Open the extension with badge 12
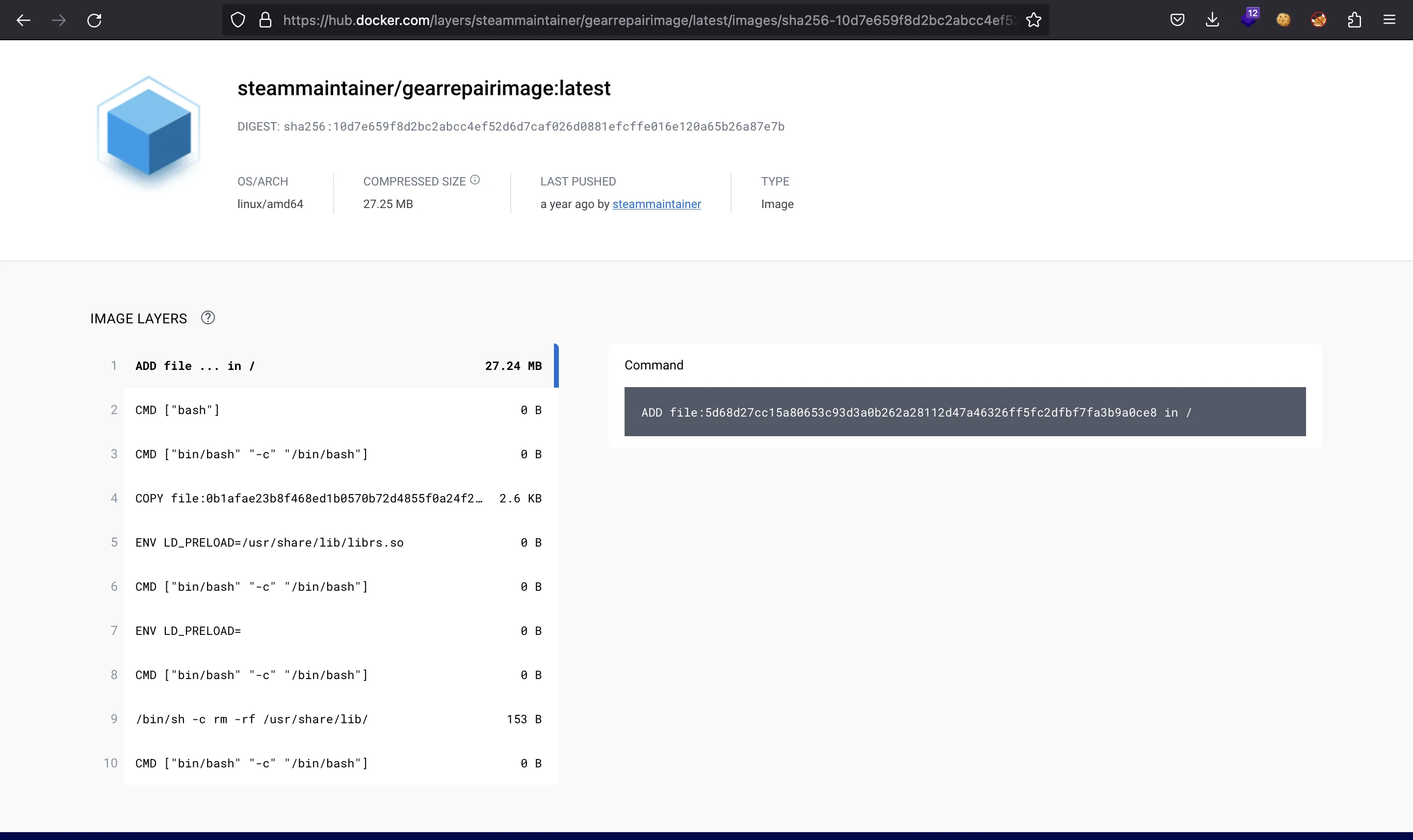The image size is (1413, 840). coord(1249,19)
